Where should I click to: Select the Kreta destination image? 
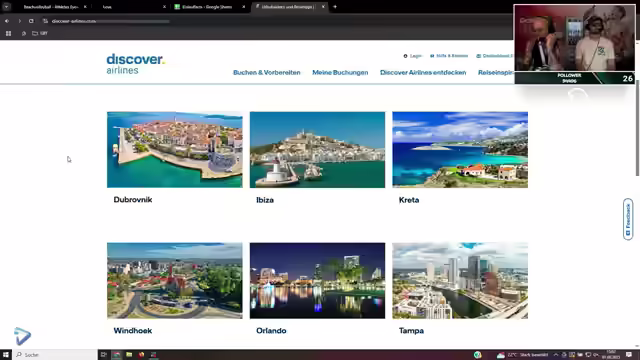pos(460,150)
